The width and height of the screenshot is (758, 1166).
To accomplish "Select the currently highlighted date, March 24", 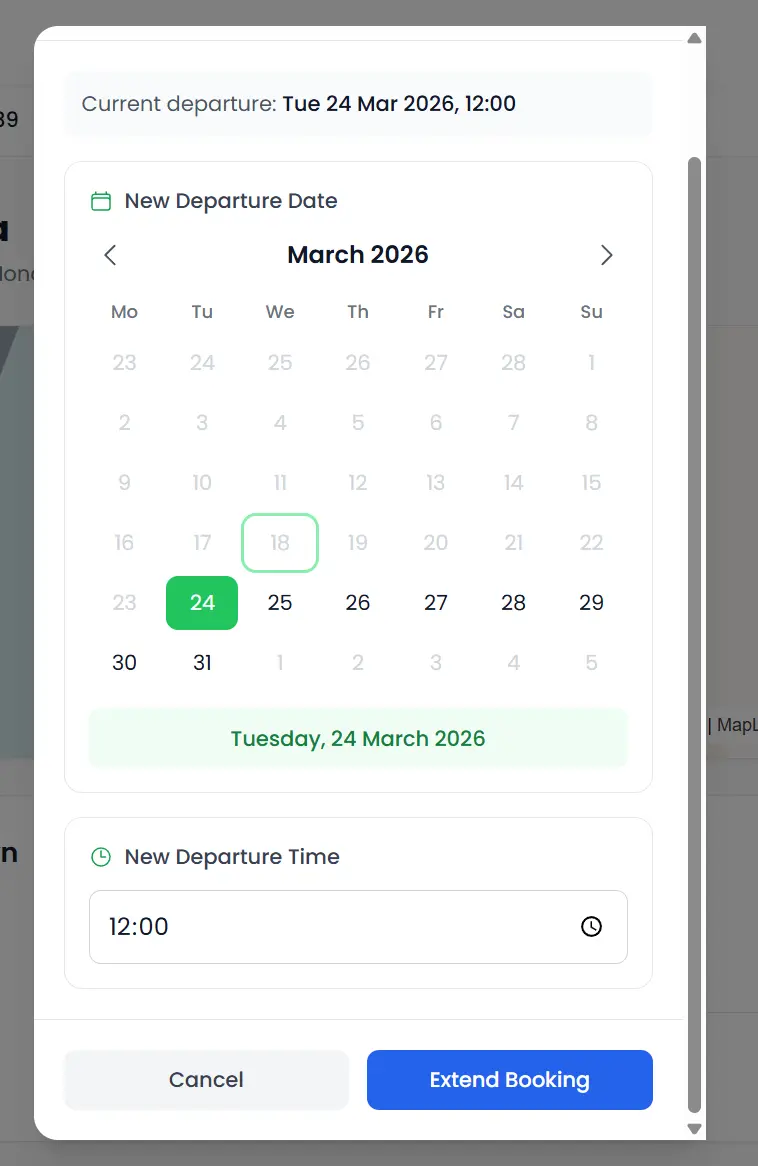I will 202,602.
